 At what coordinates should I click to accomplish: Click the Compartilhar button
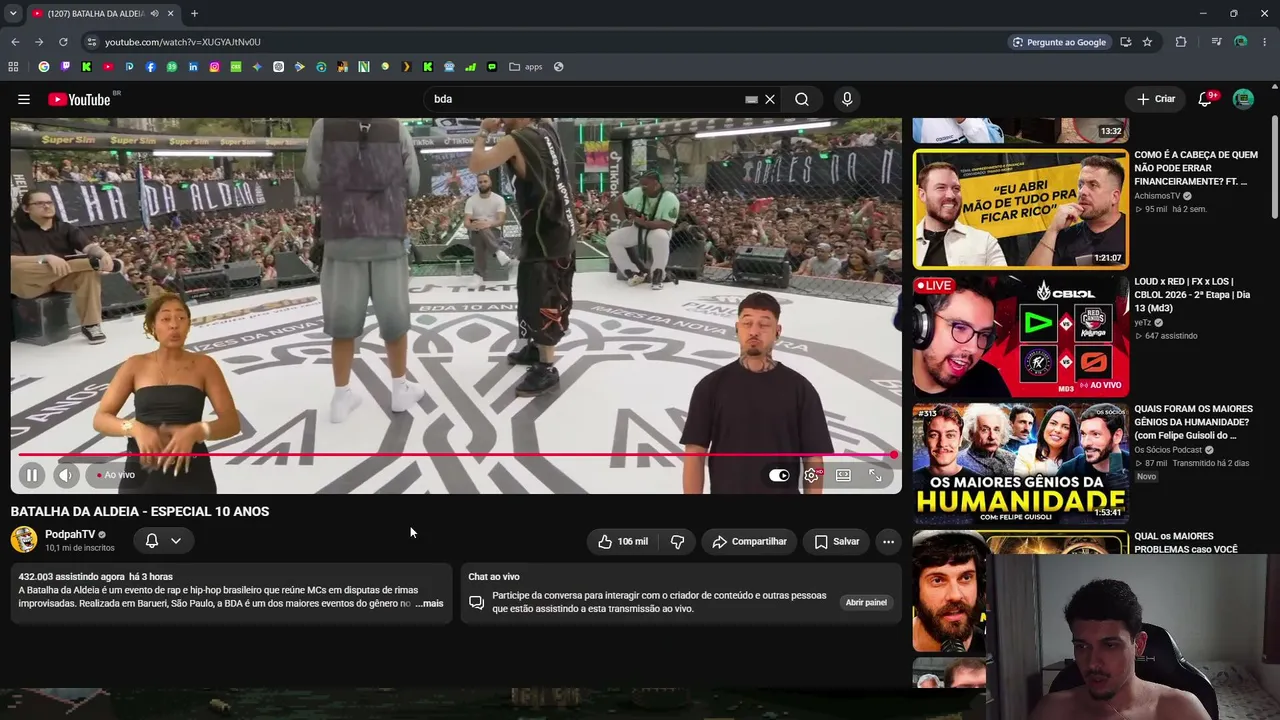coord(749,541)
